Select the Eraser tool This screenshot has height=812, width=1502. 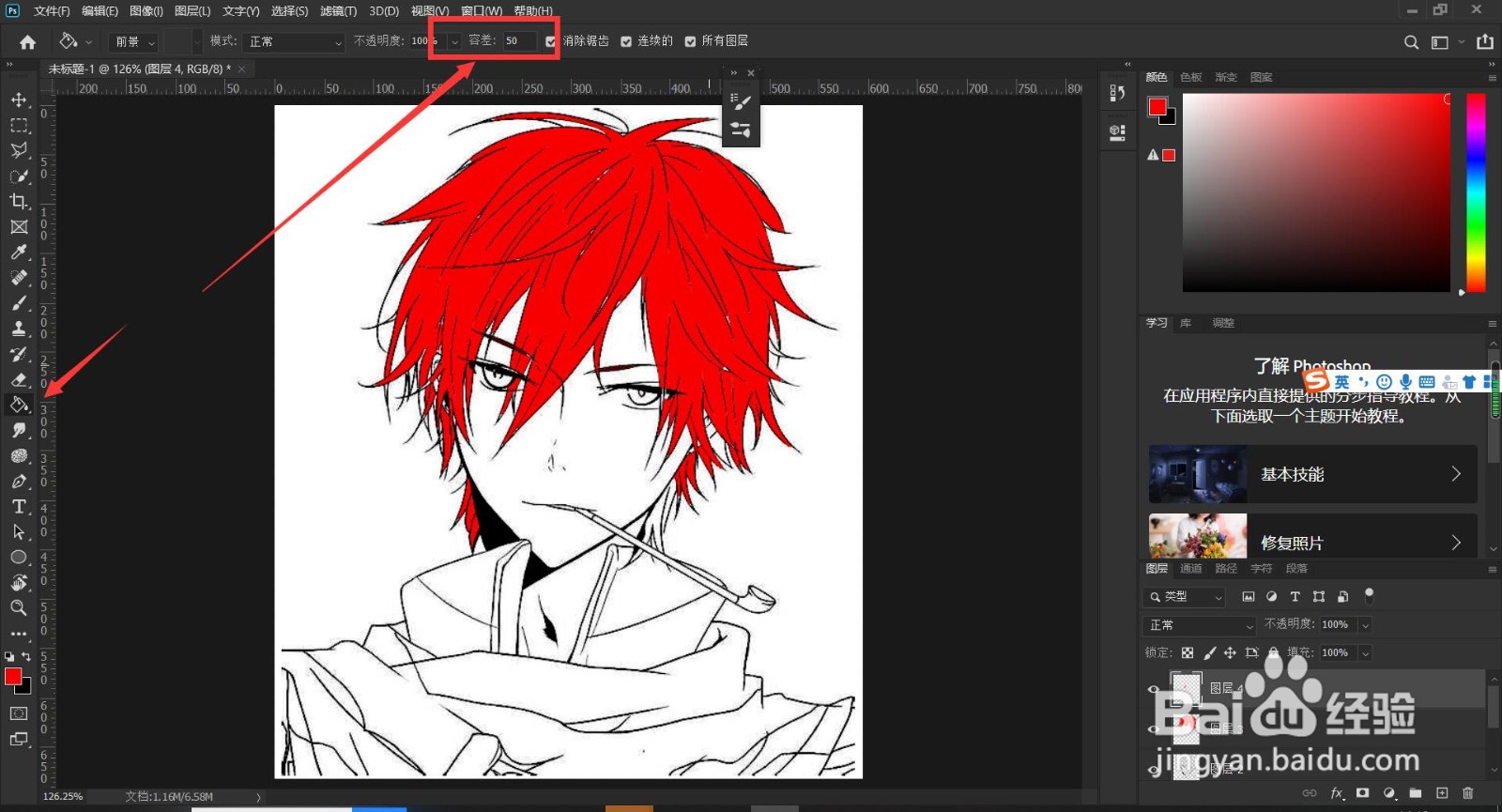tap(19, 379)
